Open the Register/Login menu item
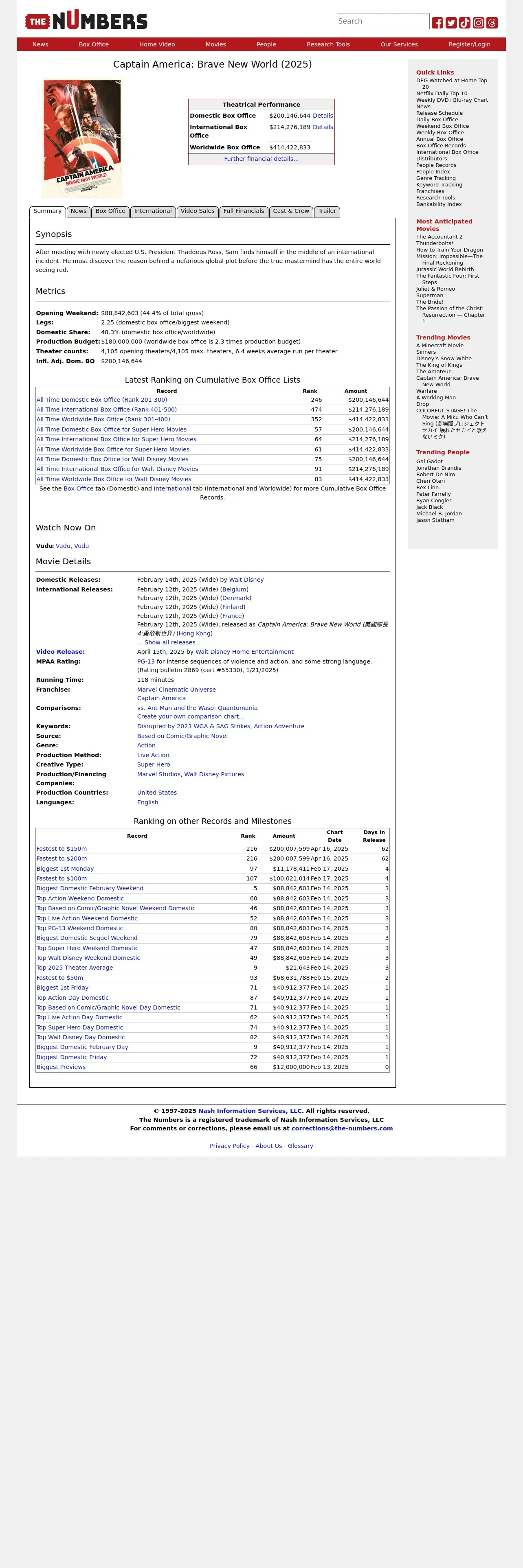Screen dimensions: 523x1568 pyautogui.click(x=469, y=44)
